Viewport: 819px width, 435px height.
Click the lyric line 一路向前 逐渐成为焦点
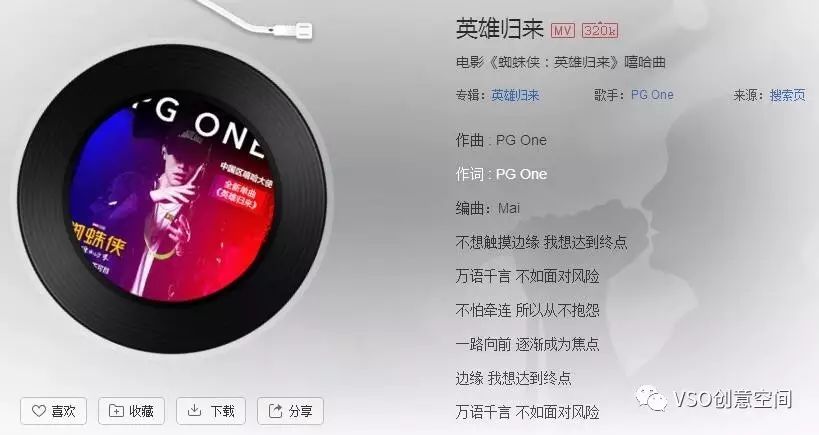(x=528, y=344)
